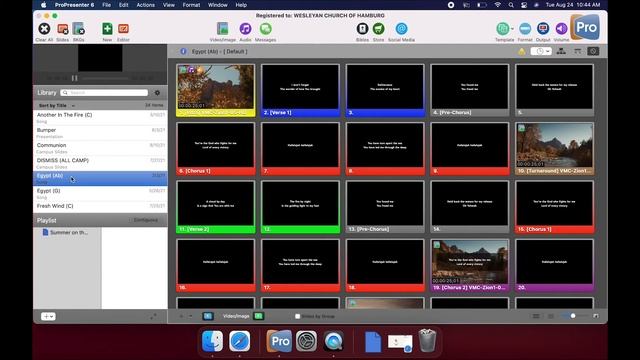Toggle the Output toolbar icon

[543, 29]
